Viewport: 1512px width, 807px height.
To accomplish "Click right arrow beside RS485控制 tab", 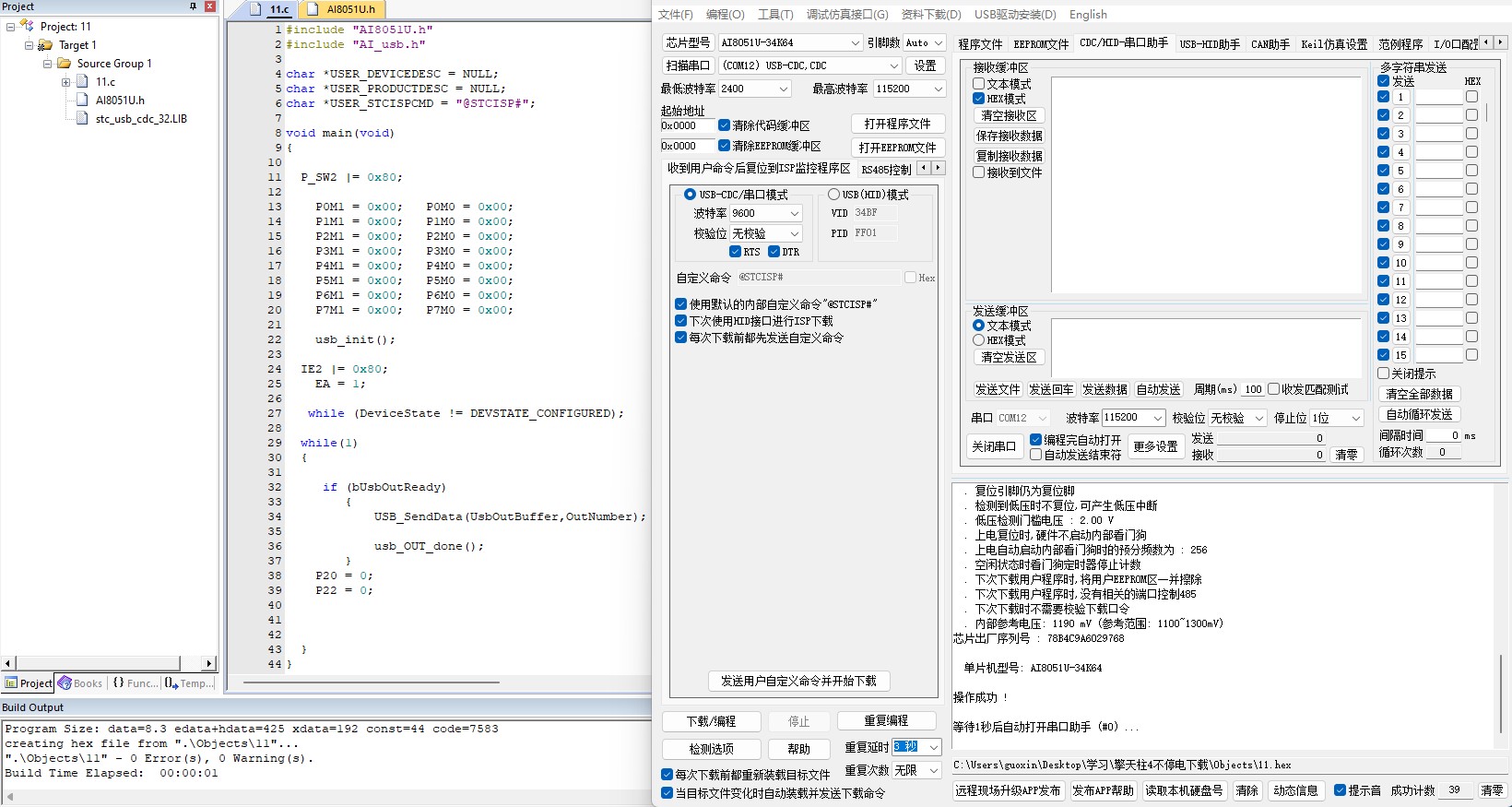I will click(x=939, y=168).
